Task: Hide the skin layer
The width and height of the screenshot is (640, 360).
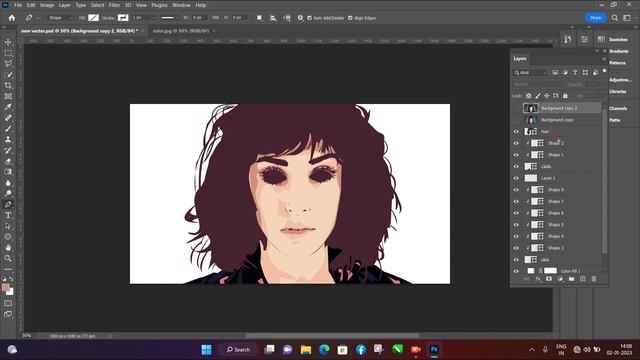Action: [x=516, y=260]
